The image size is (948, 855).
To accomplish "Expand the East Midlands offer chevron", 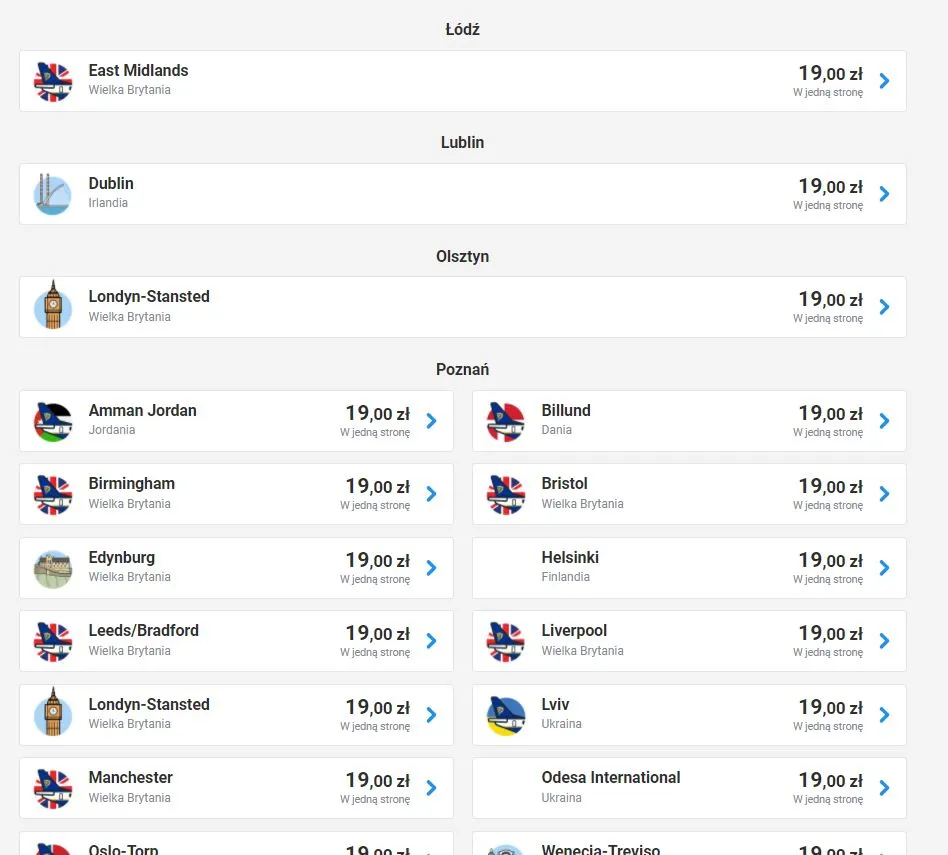I will click(884, 81).
